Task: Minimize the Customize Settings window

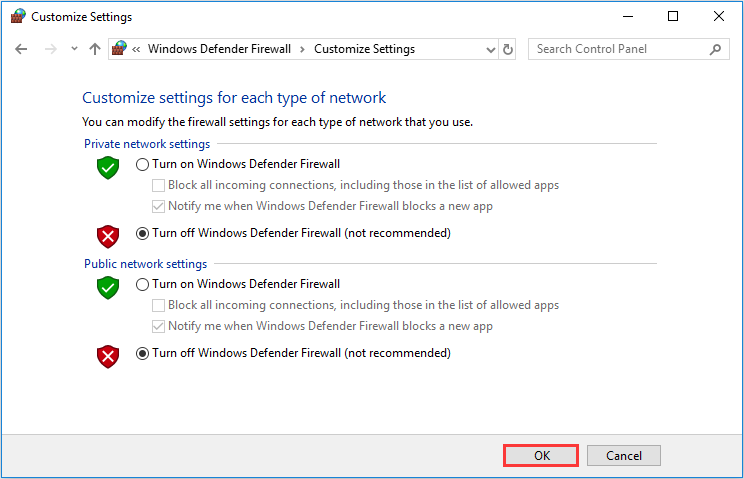Action: pos(628,17)
